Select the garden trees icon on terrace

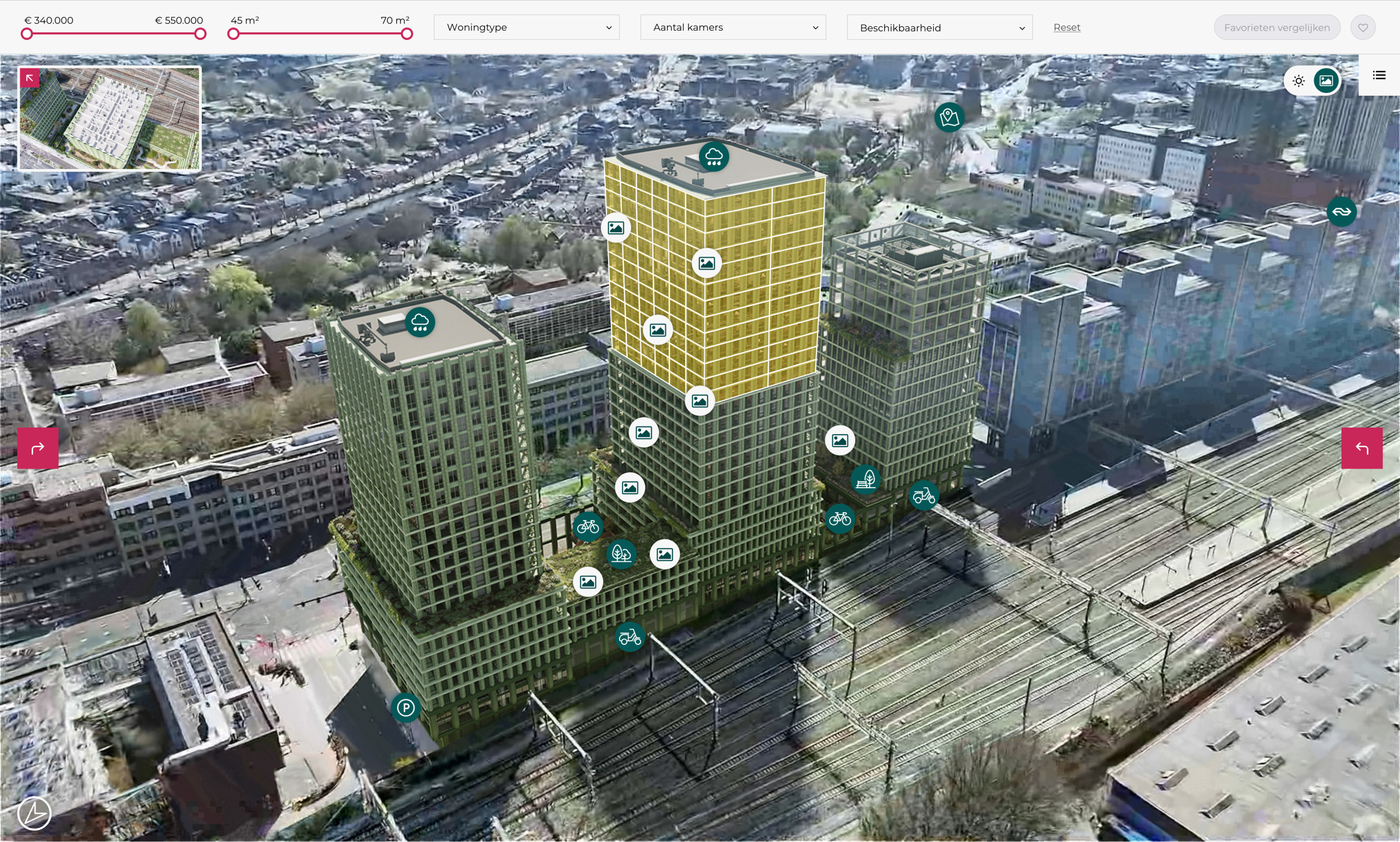pos(621,554)
